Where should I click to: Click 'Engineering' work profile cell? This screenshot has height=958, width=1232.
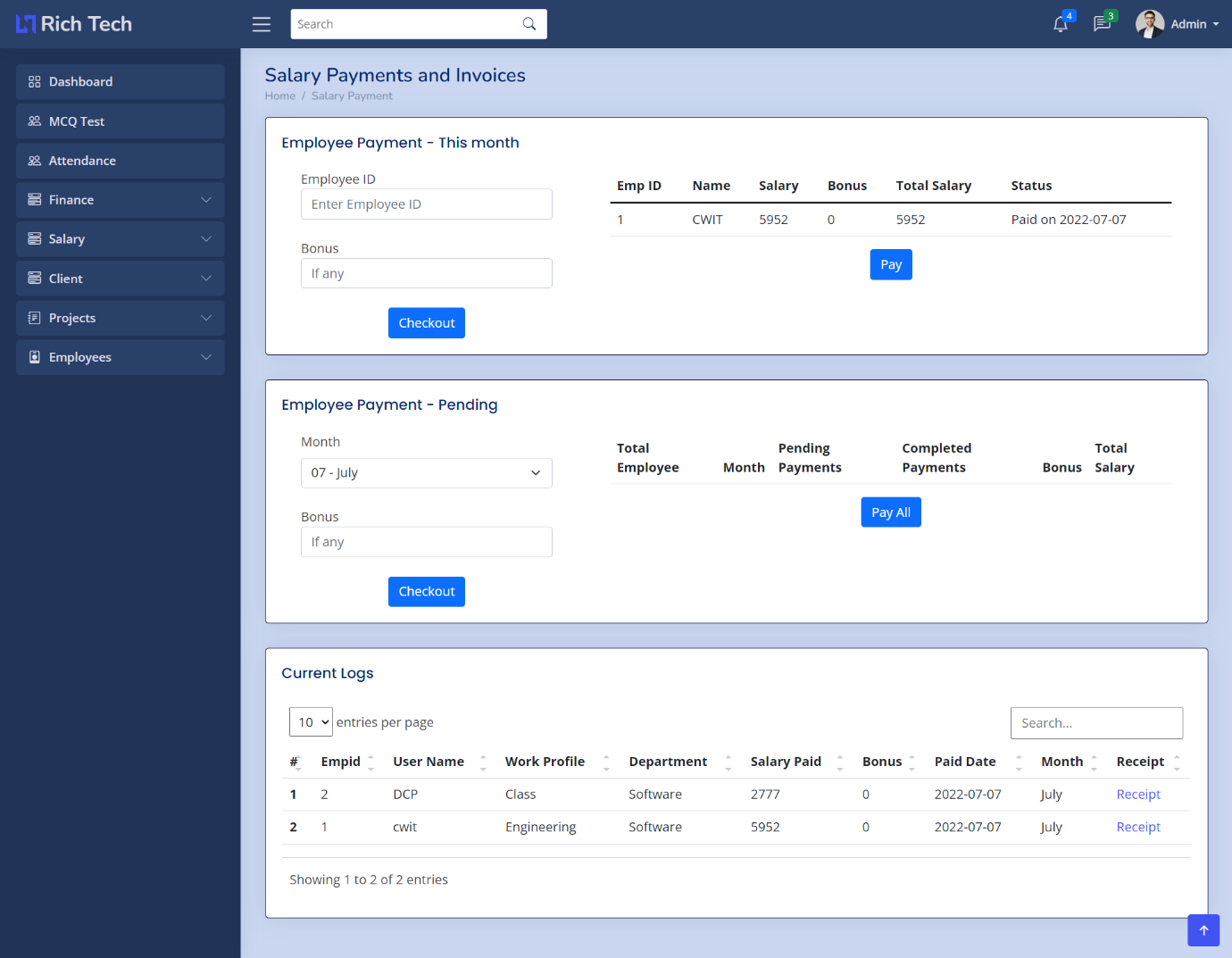pos(540,828)
